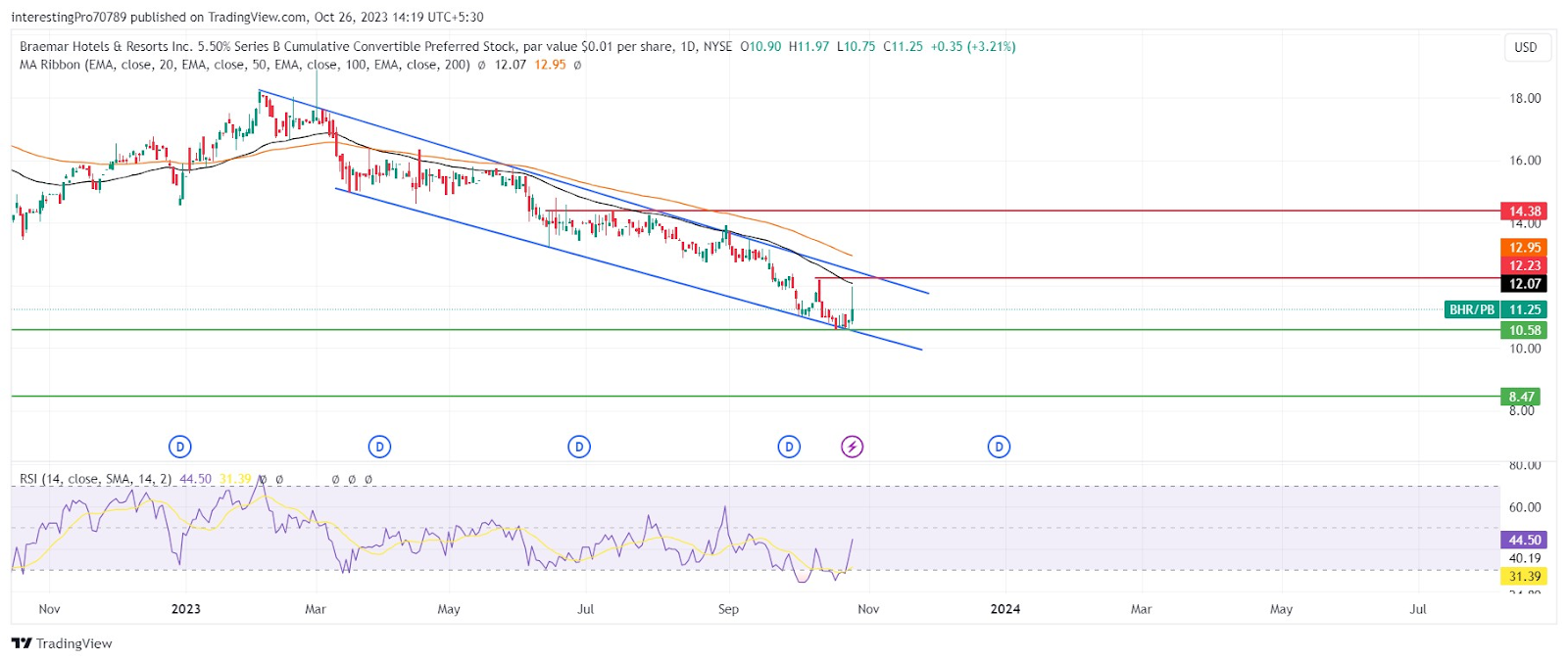Image resolution: width=1568 pixels, height=662 pixels.
Task: Click the USD currency button
Action: [x=1526, y=47]
